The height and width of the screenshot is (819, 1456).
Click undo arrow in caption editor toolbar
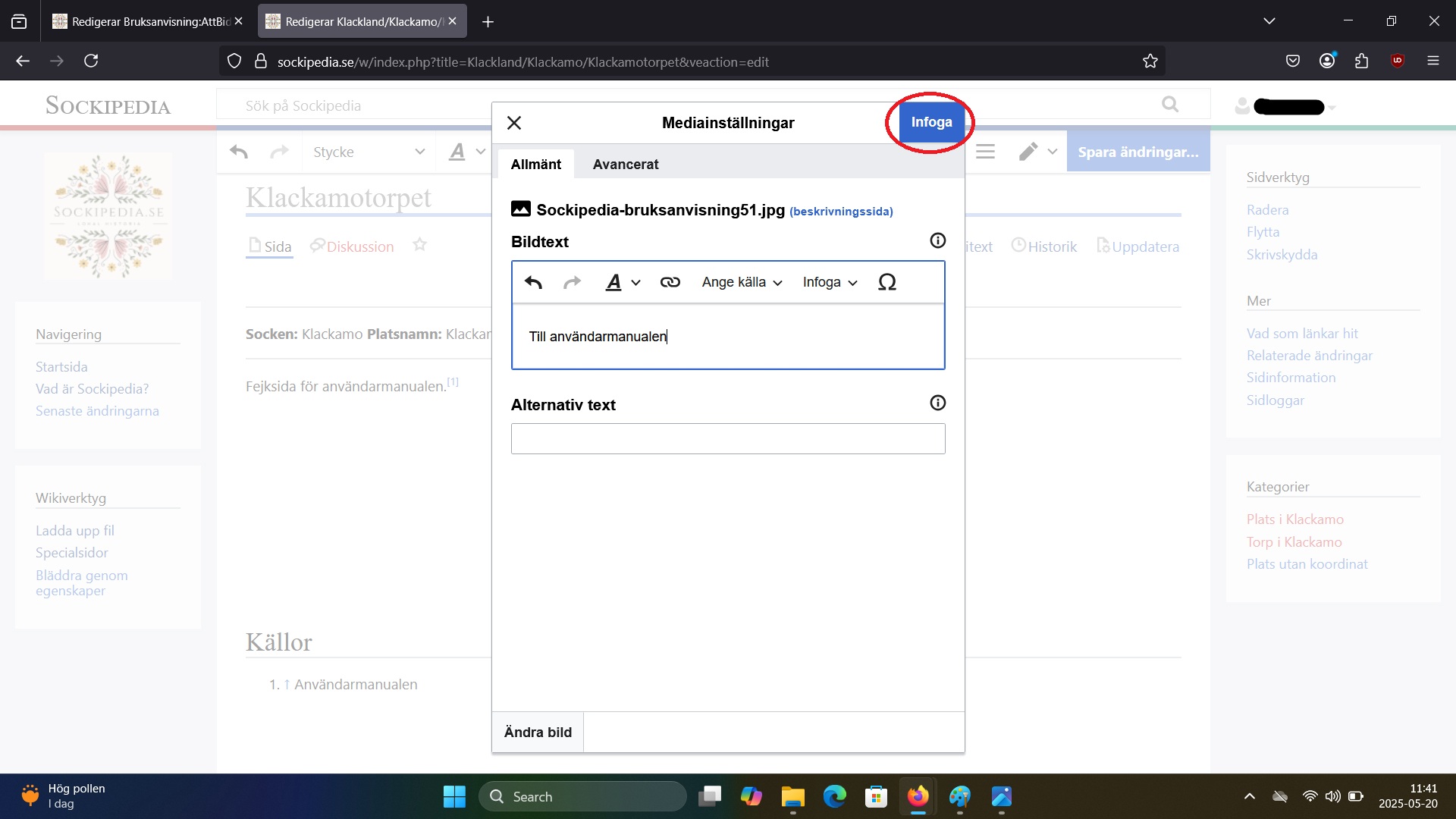(533, 282)
